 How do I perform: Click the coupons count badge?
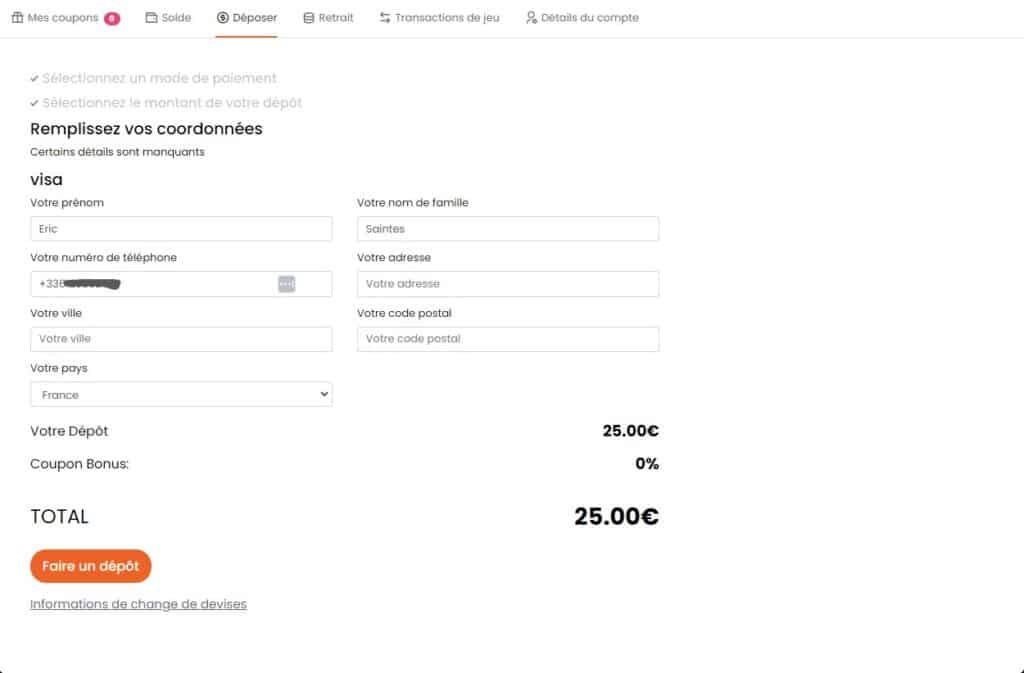point(112,18)
